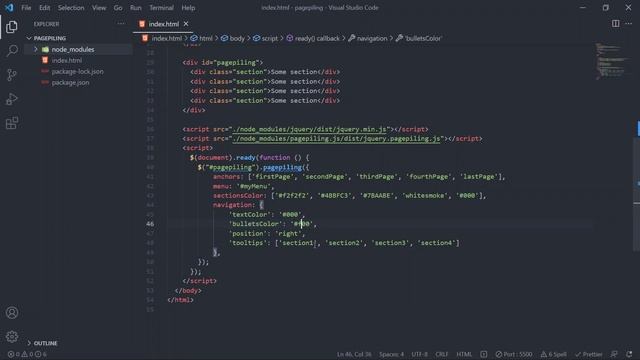Click Spaces: 4 indentation selector
The image size is (640, 360).
coord(391,354)
